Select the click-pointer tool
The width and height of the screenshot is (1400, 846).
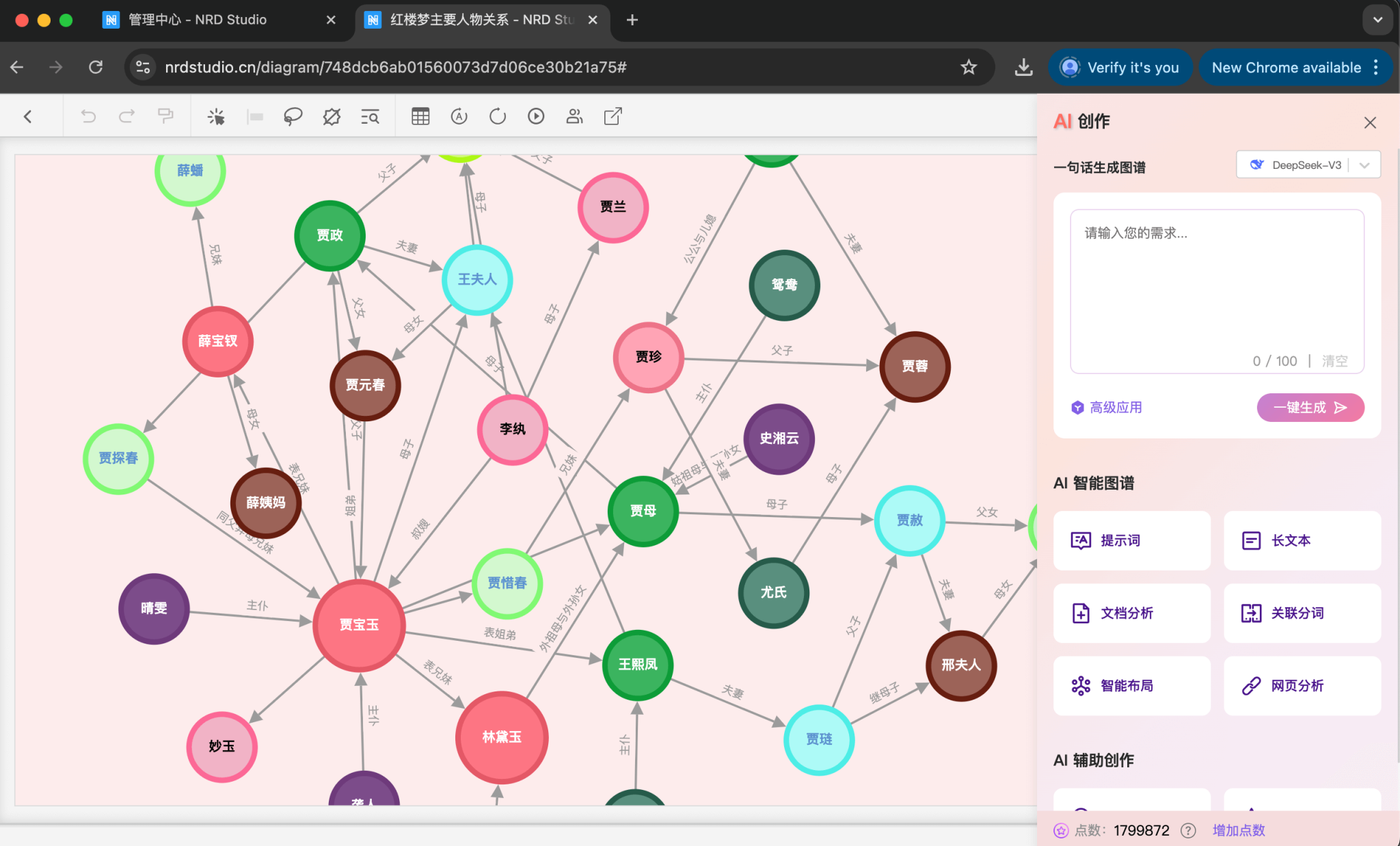(x=216, y=117)
